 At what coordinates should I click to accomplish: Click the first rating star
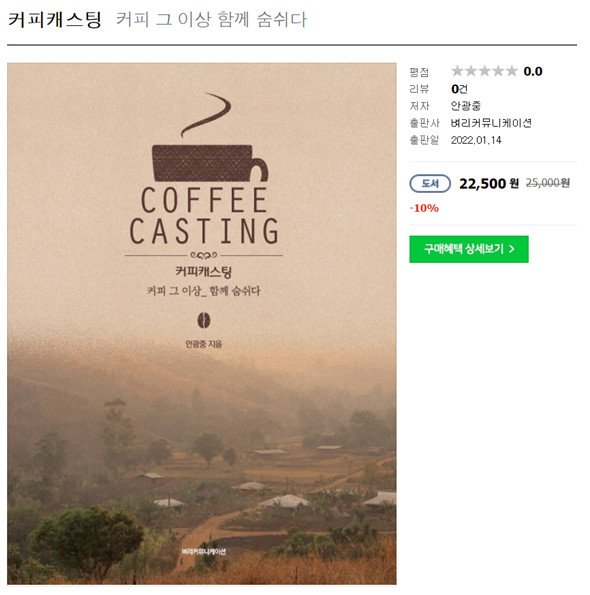457,71
